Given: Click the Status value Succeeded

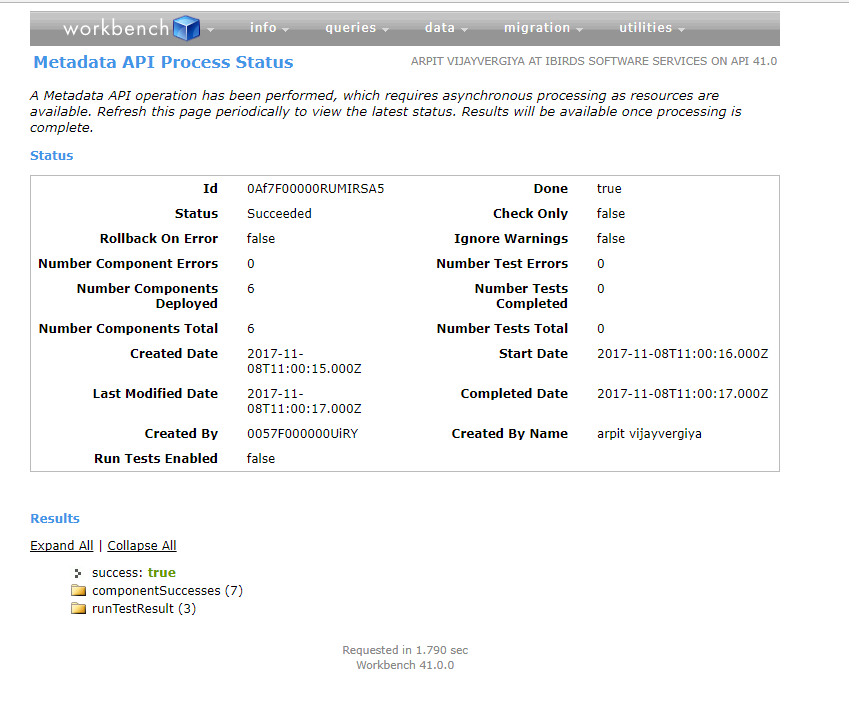Looking at the screenshot, I should 279,213.
